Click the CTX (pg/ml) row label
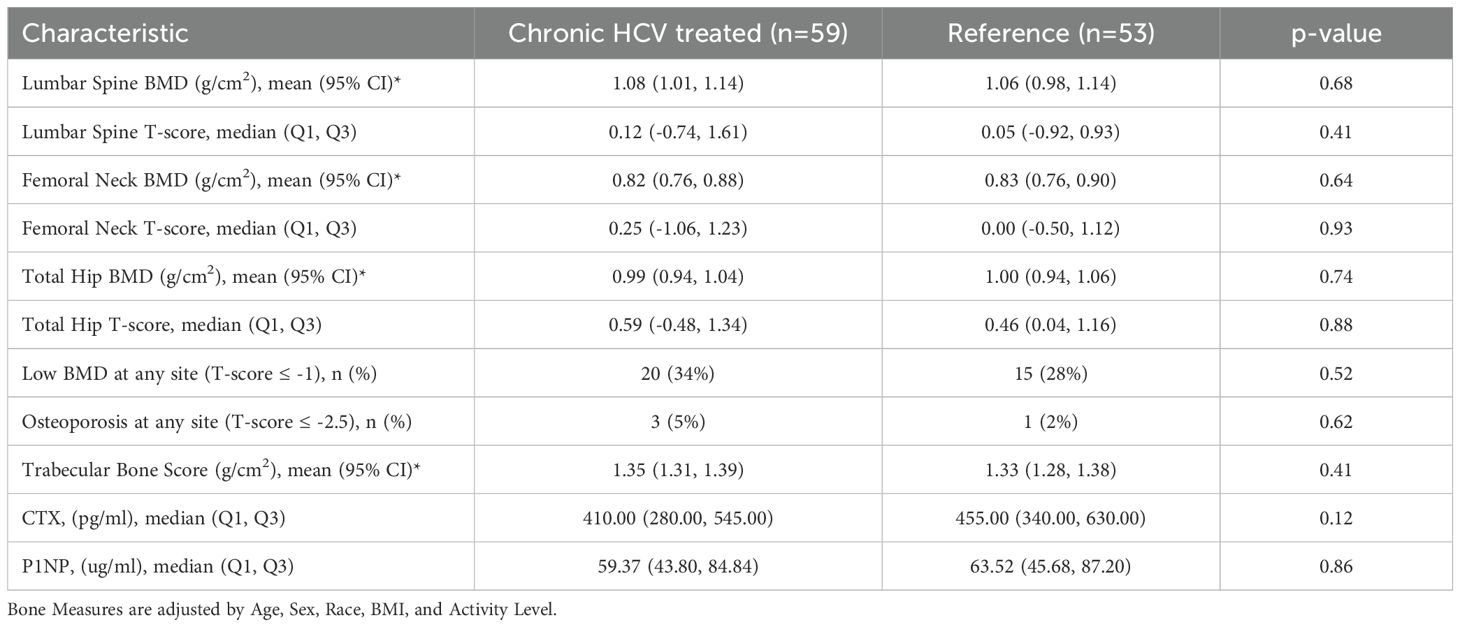Viewport: 1460px width, 627px height. pos(139,519)
